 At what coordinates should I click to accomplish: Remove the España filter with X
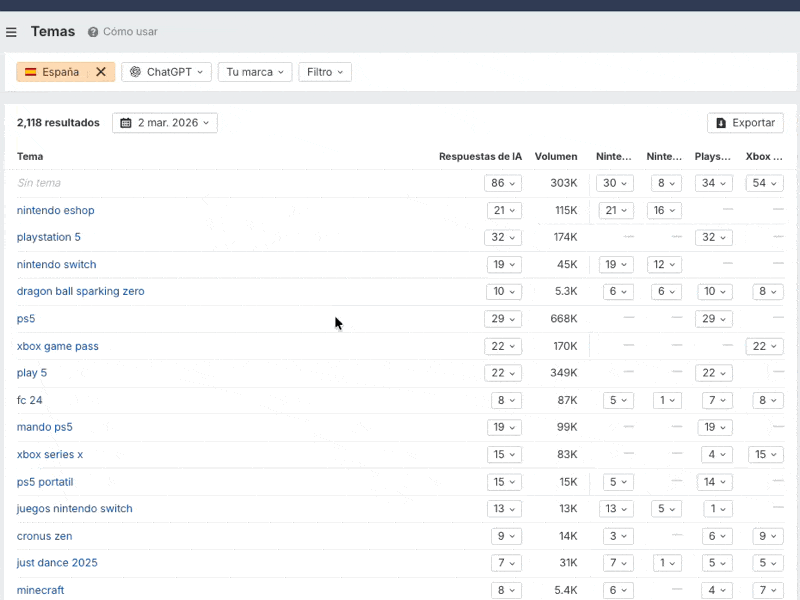click(x=101, y=72)
